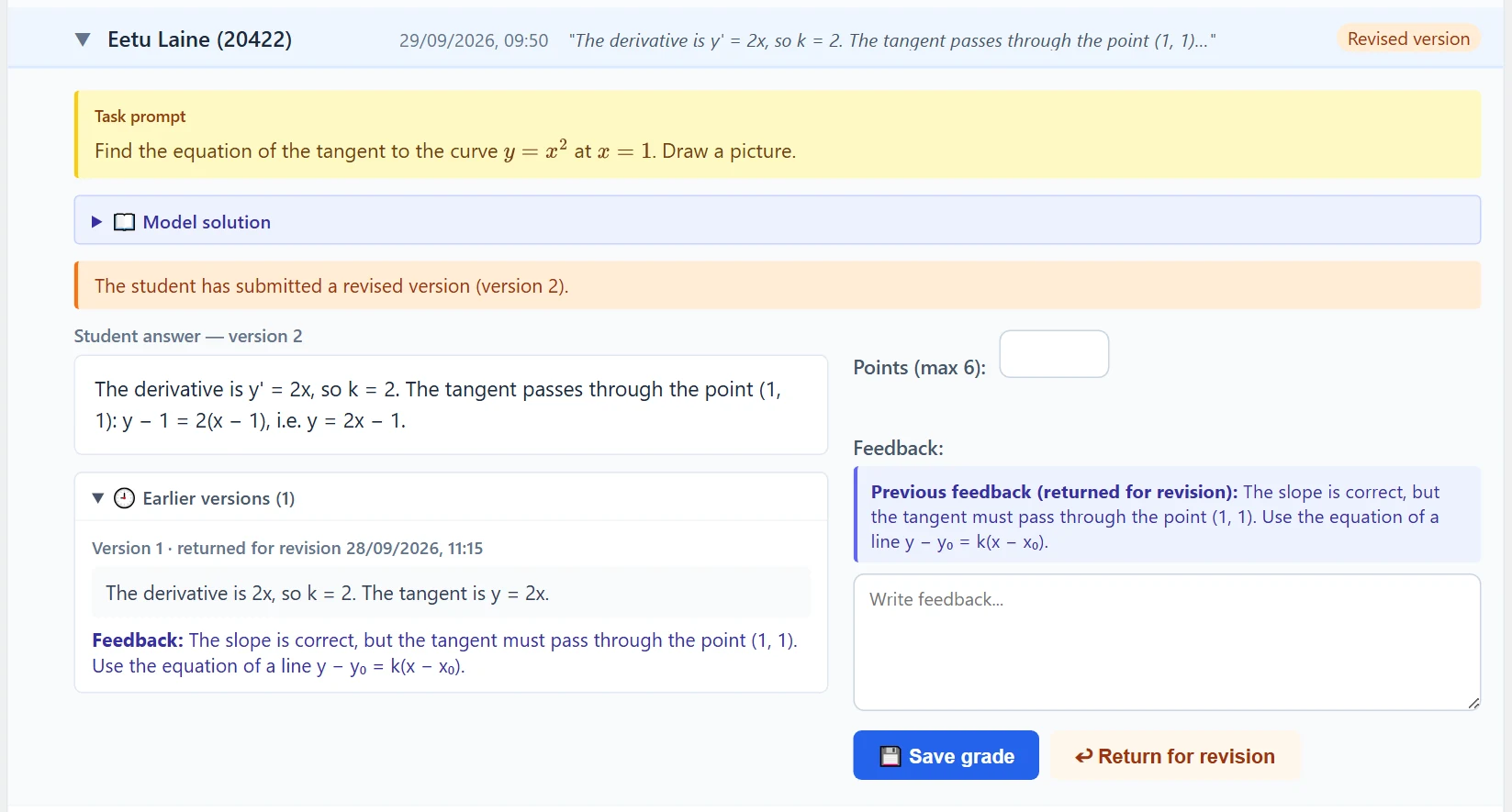
Task: Click the Task prompt heading
Action: (x=140, y=117)
